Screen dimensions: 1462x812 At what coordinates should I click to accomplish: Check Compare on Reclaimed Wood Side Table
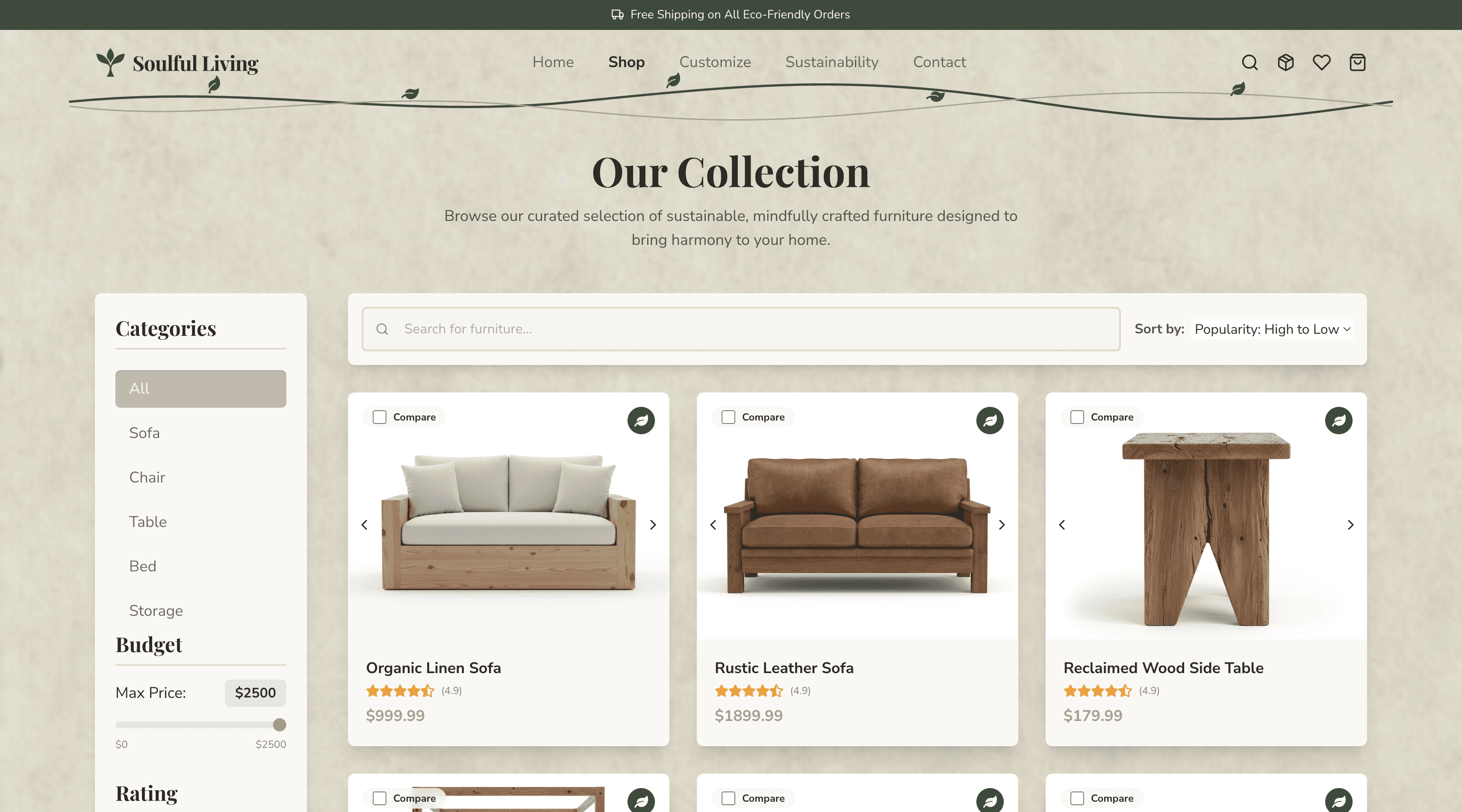tap(1077, 417)
